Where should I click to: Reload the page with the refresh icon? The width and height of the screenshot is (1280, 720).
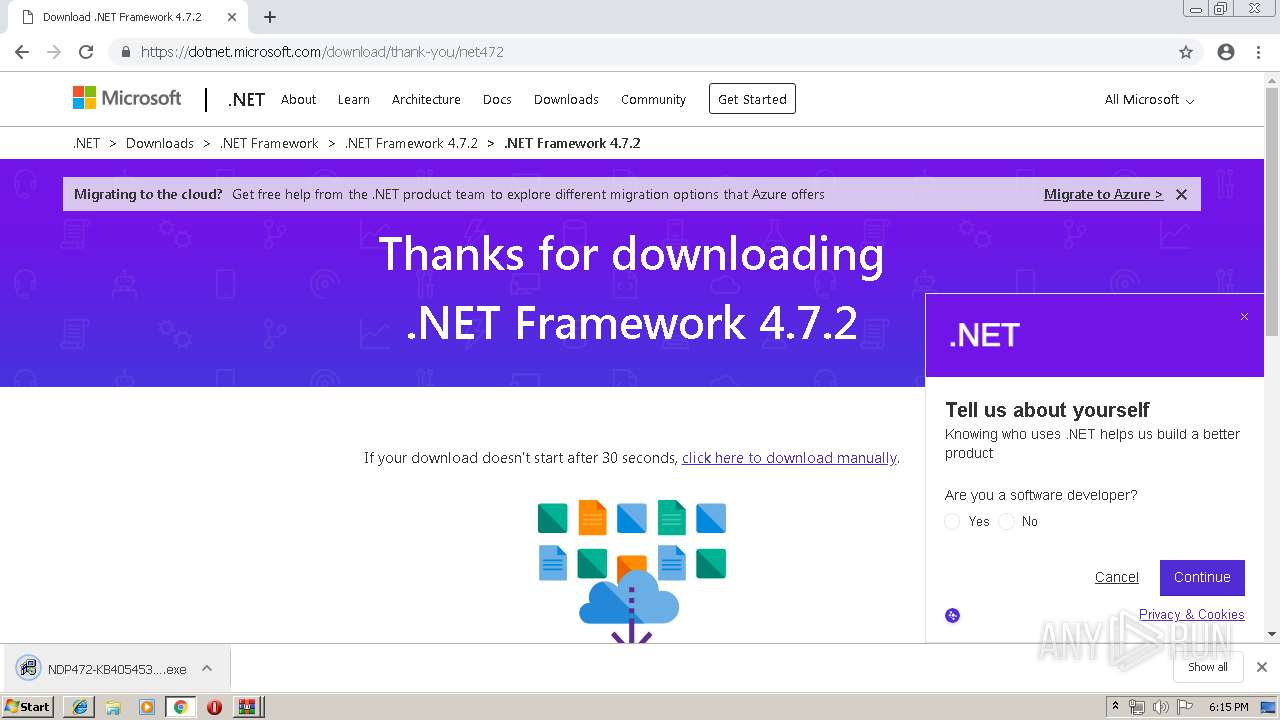pyautogui.click(x=86, y=52)
